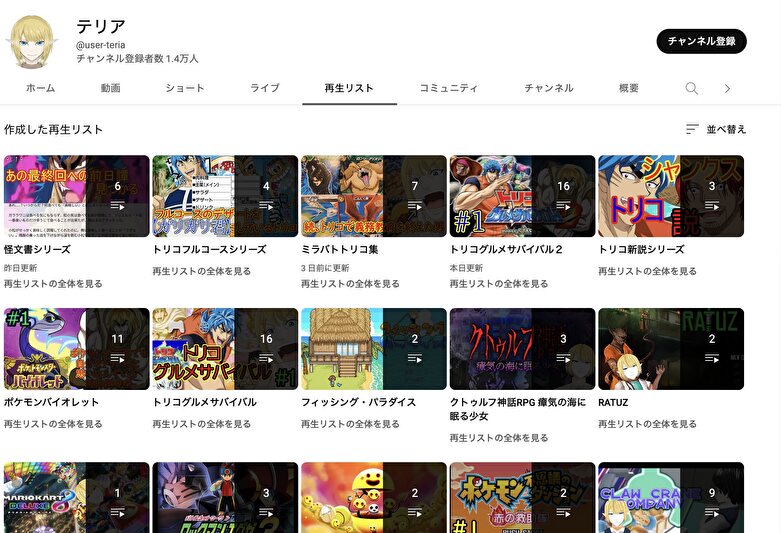Viewport: 781px width, 533px height.
Task: View full playlist under RATUZ
Action: (x=648, y=424)
